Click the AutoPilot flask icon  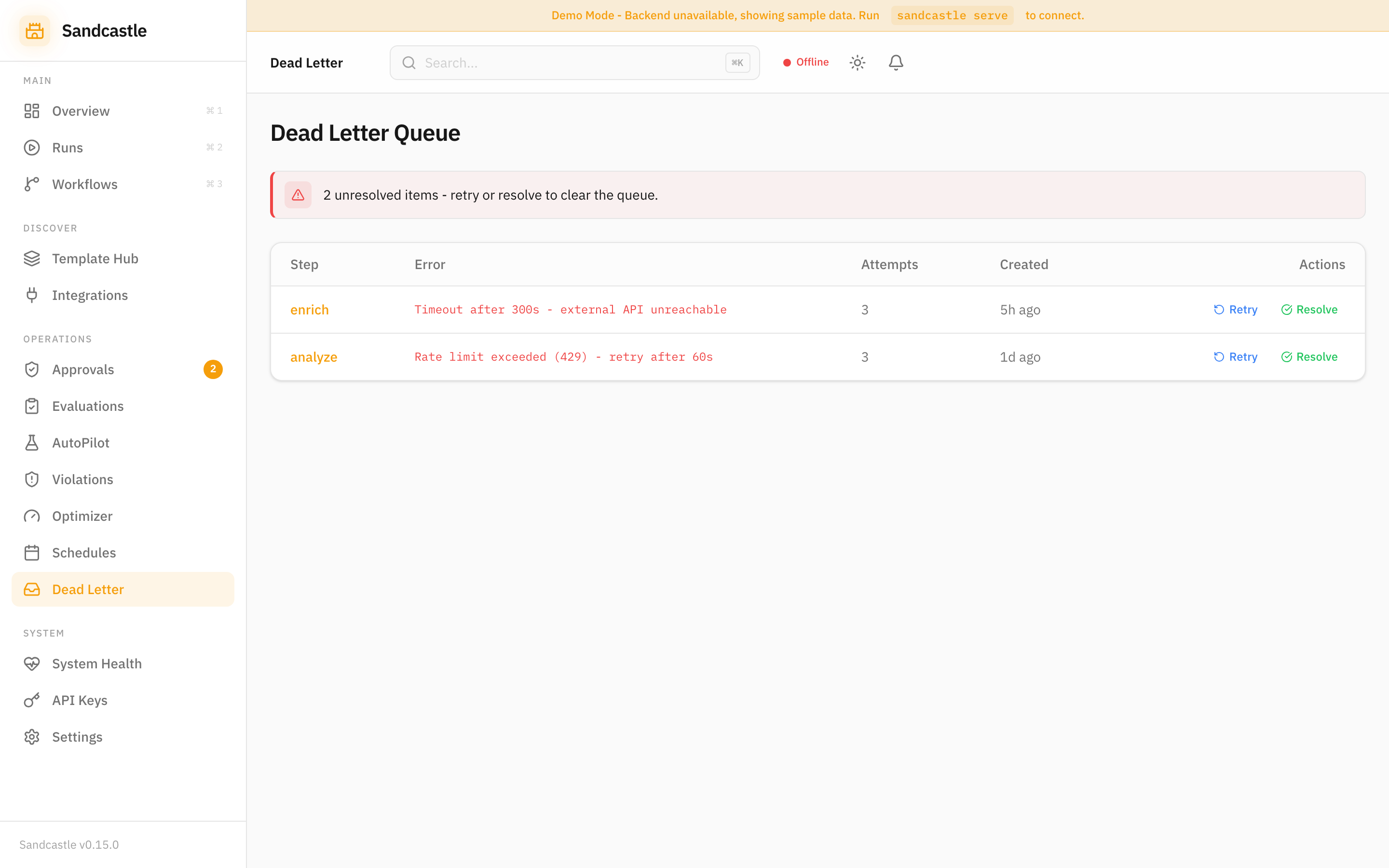(32, 443)
